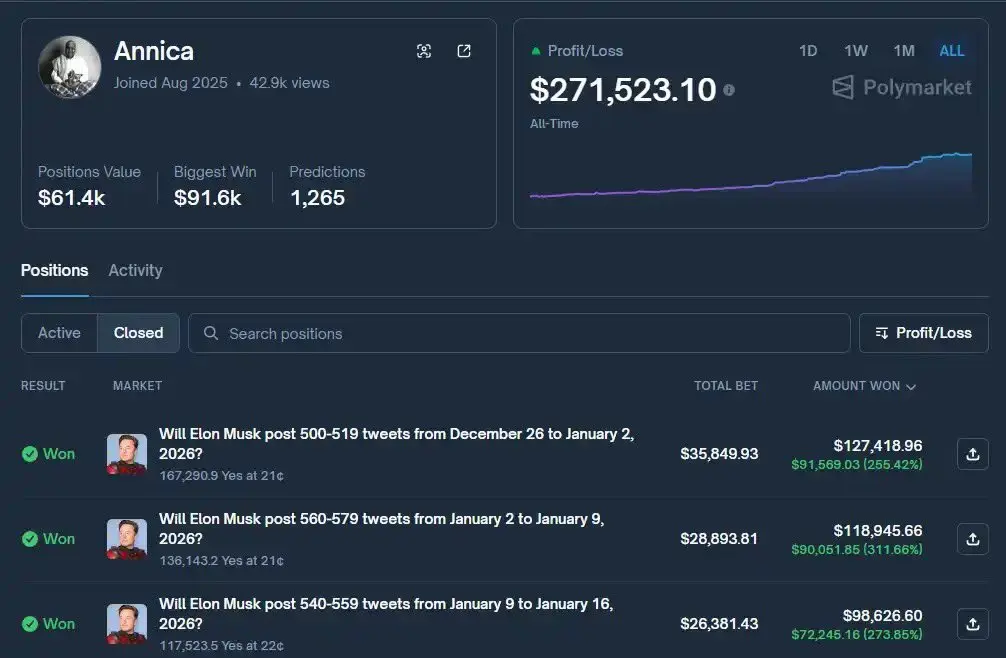This screenshot has height=658, width=1006.
Task: Click the info icon next to $271,523.10
Action: coord(729,90)
